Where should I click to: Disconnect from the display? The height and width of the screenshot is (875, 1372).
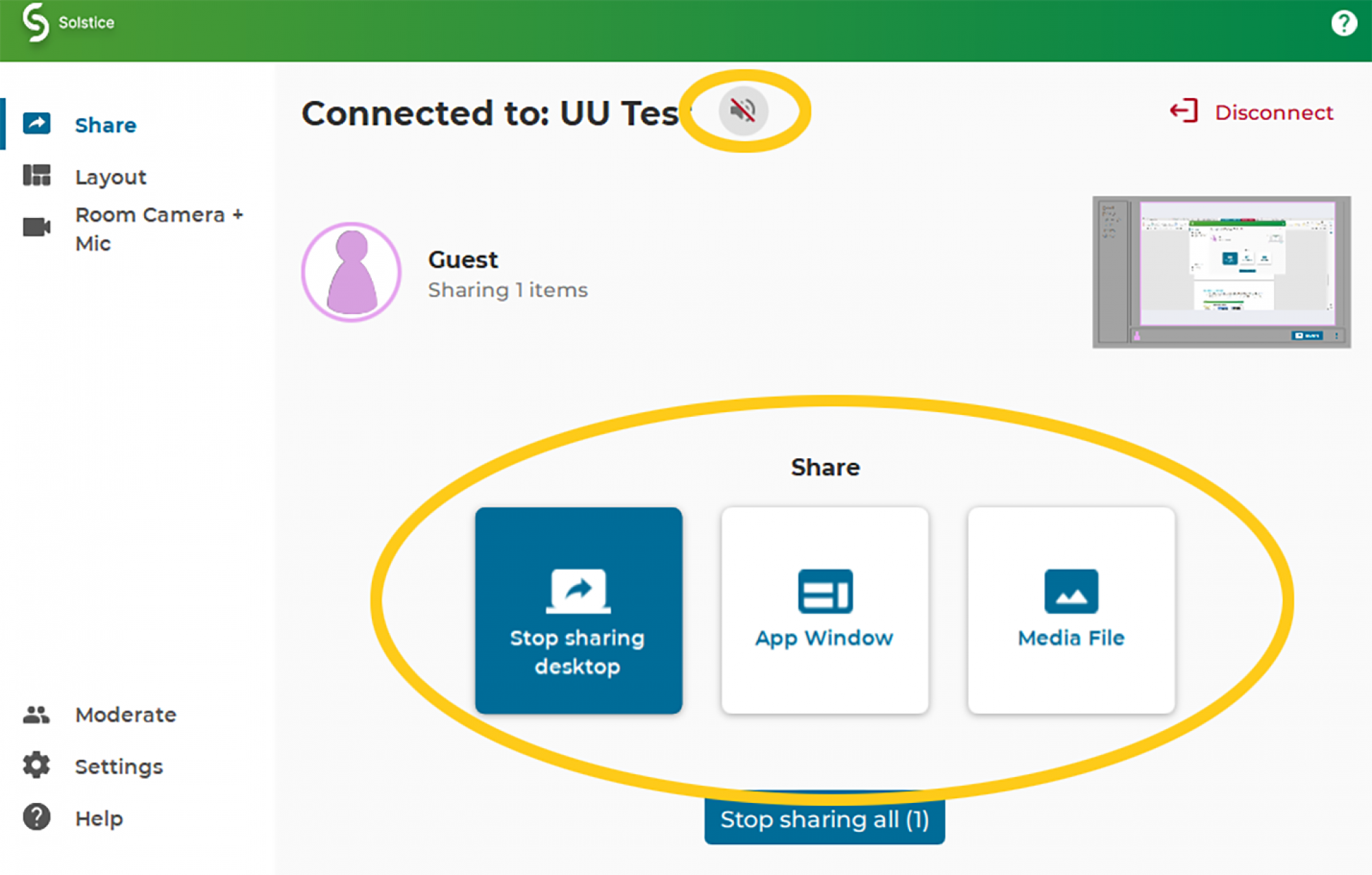click(1252, 112)
